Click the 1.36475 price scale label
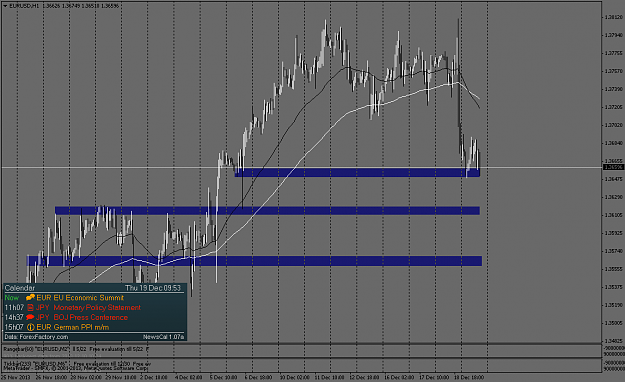This screenshot has width=625, height=382. coord(613,179)
